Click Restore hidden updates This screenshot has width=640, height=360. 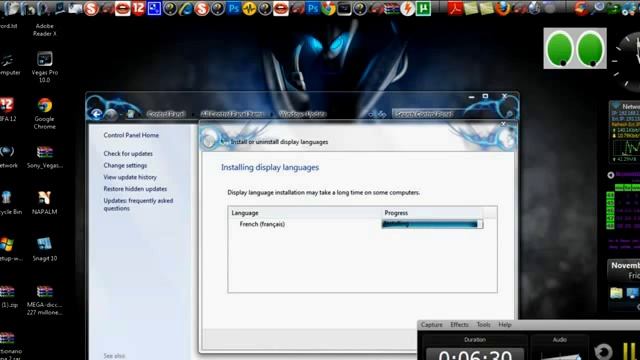coord(135,189)
